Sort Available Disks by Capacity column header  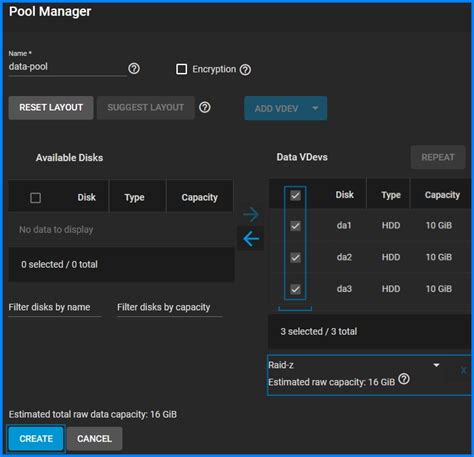[199, 197]
